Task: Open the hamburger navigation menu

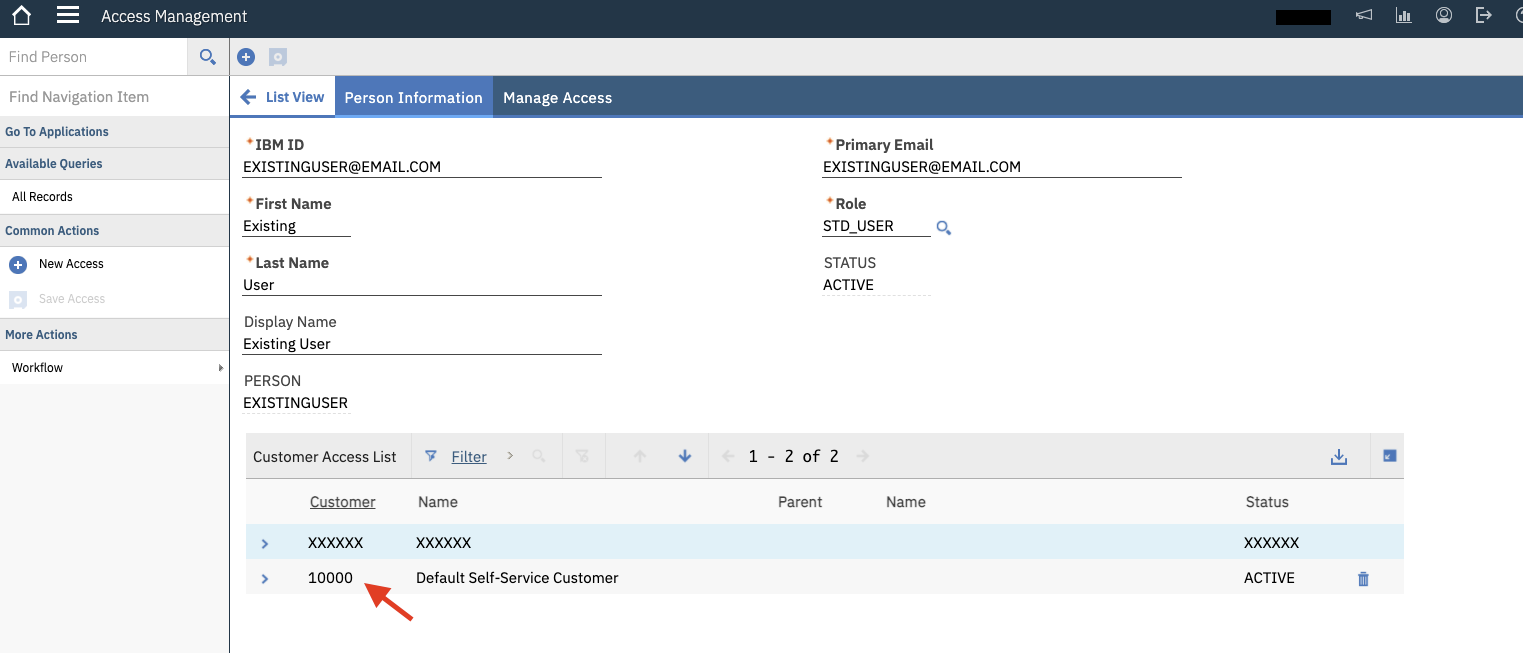Action: (66, 15)
